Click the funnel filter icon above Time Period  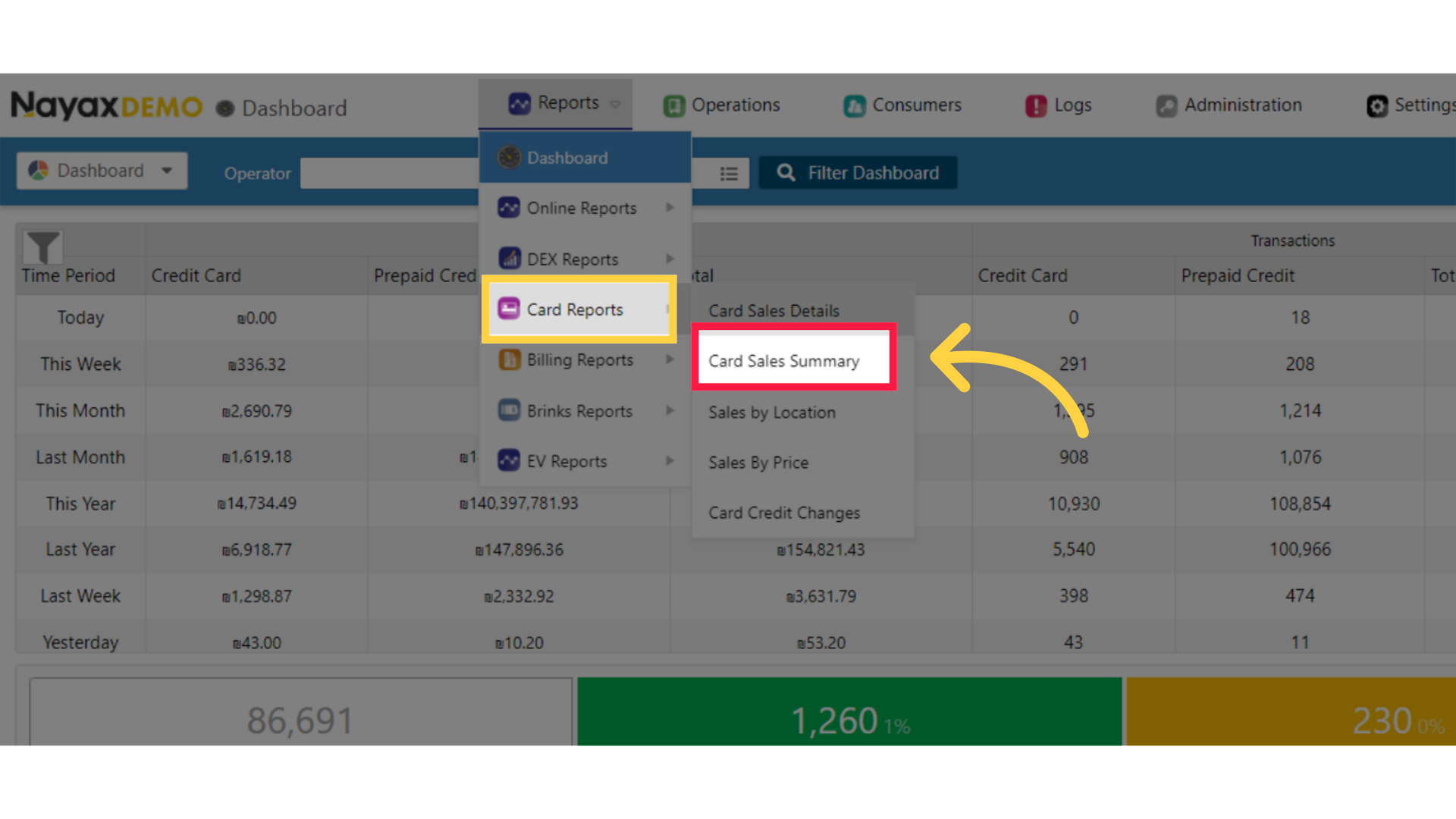point(43,247)
